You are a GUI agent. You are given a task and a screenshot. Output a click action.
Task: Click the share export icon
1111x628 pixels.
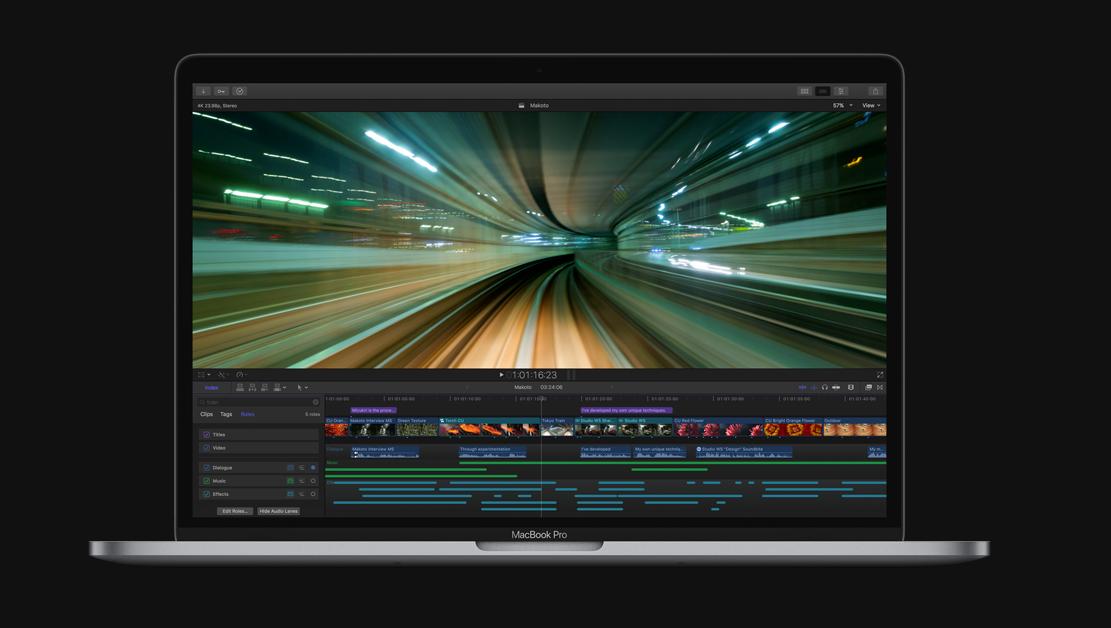(875, 91)
